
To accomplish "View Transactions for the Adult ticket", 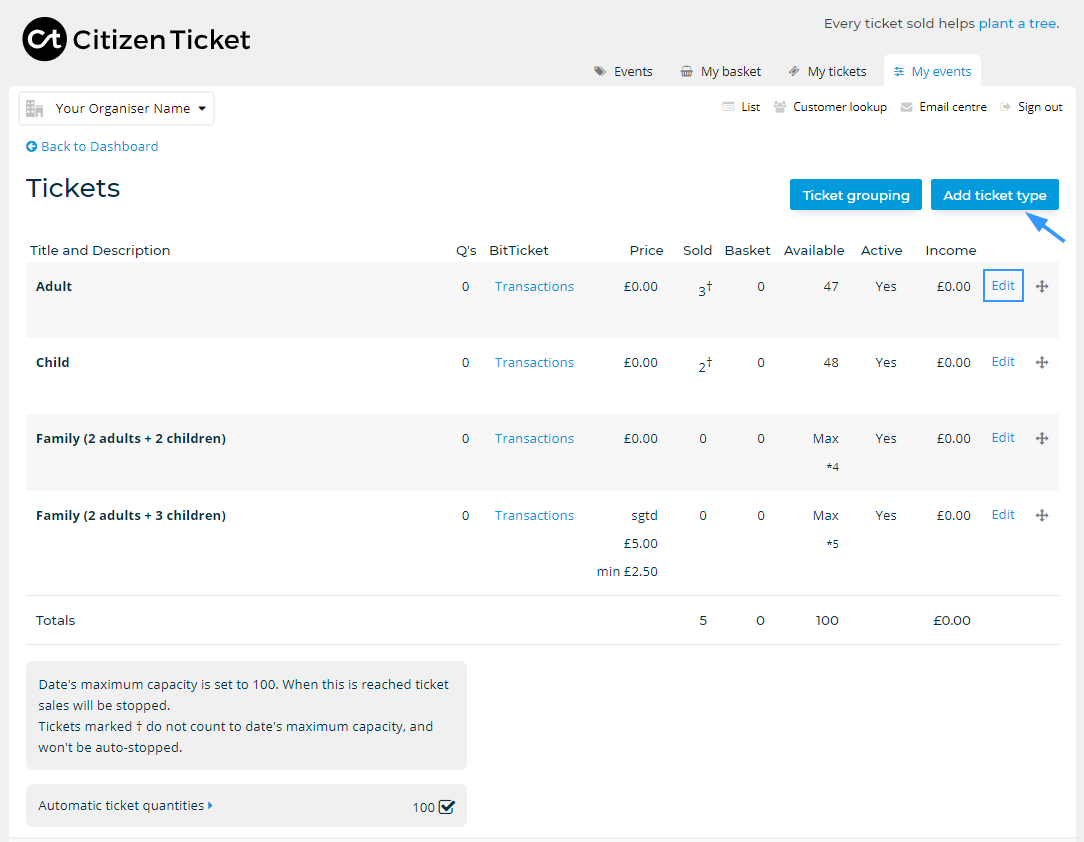I will pos(534,286).
